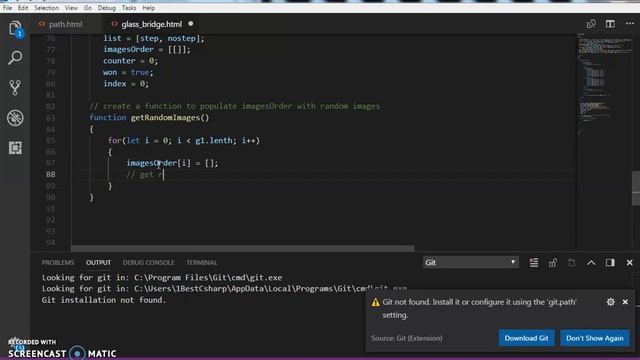This screenshot has height=360, width=640.
Task: Toggle output scroll lock
Action: [553, 262]
